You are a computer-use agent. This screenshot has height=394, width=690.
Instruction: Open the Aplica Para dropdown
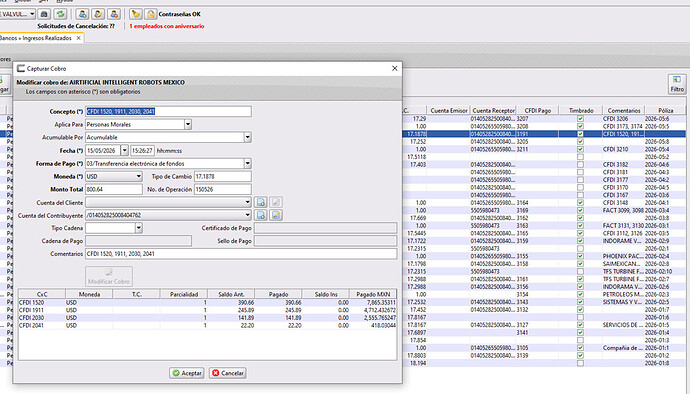click(188, 125)
